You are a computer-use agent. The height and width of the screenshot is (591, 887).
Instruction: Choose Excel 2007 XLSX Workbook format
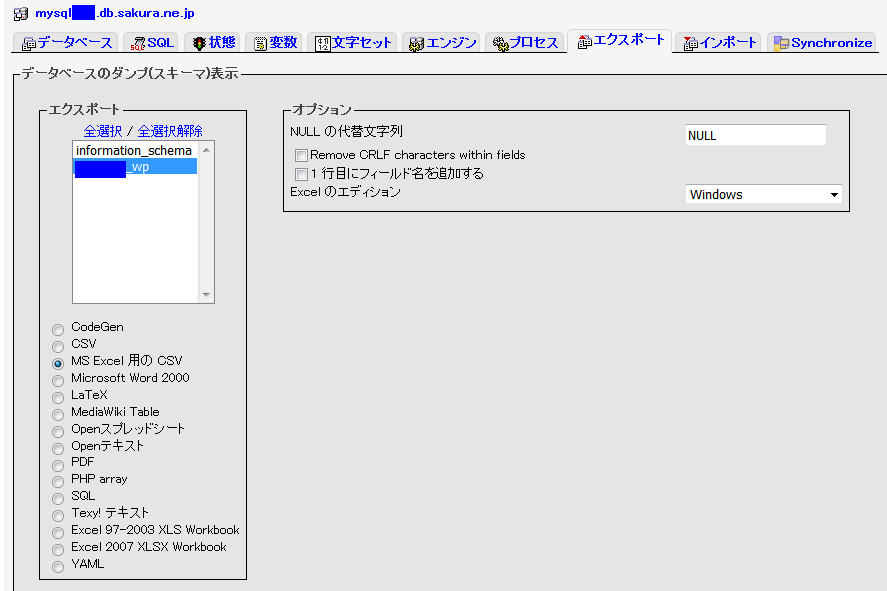point(58,549)
